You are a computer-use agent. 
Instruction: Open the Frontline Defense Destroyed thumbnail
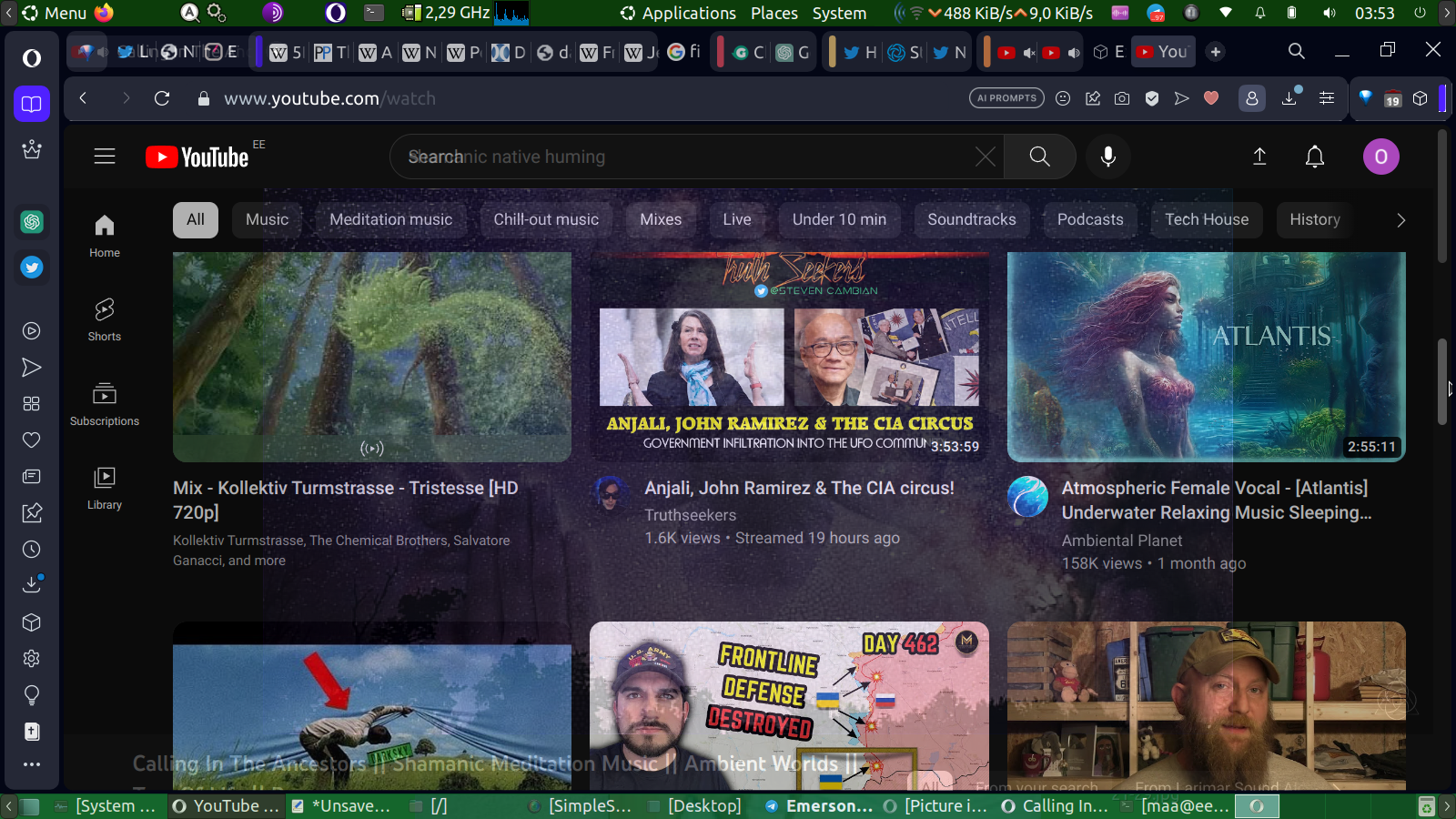pyautogui.click(x=789, y=705)
